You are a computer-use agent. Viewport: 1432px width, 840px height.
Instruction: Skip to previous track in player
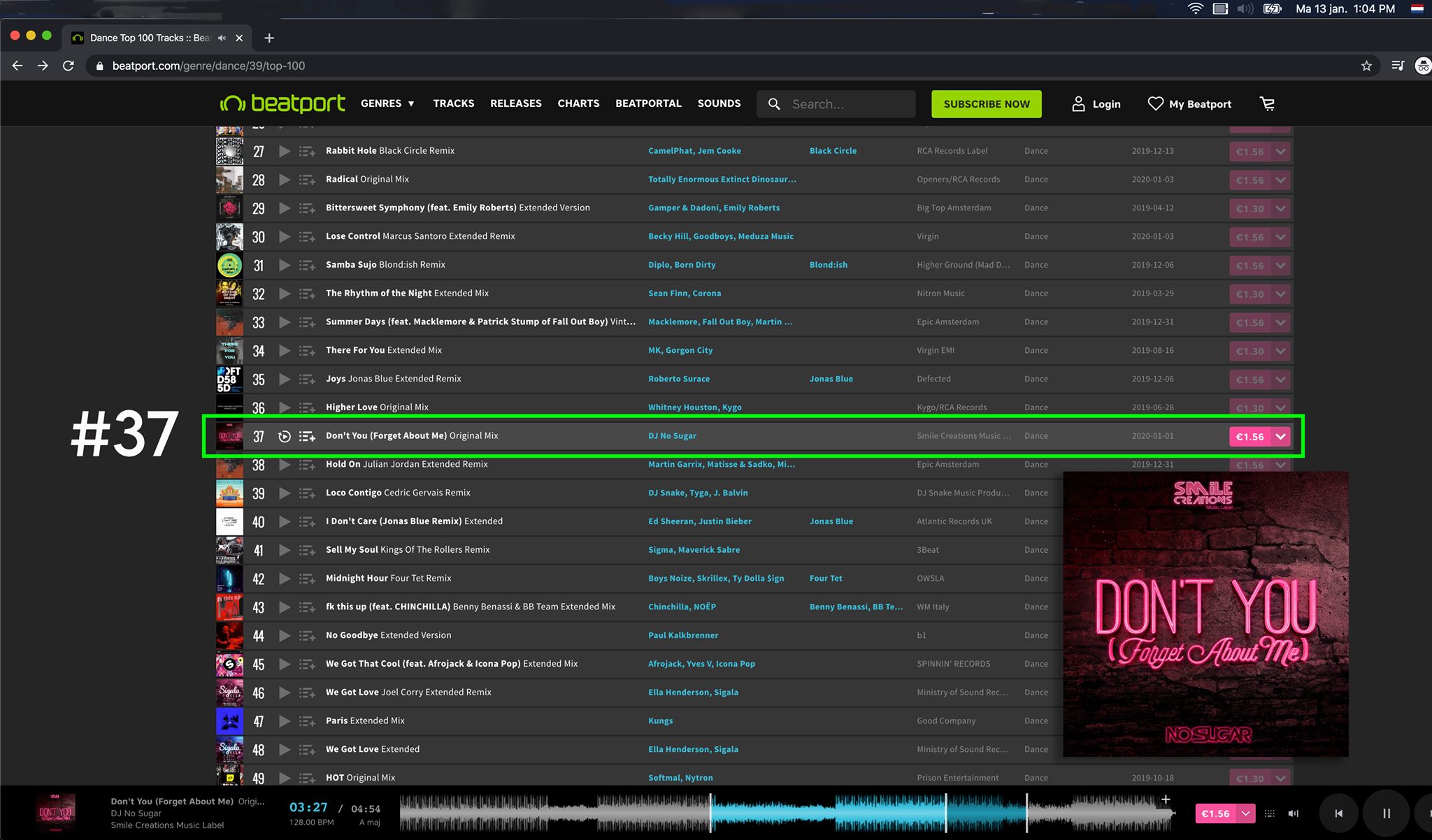pos(1338,813)
